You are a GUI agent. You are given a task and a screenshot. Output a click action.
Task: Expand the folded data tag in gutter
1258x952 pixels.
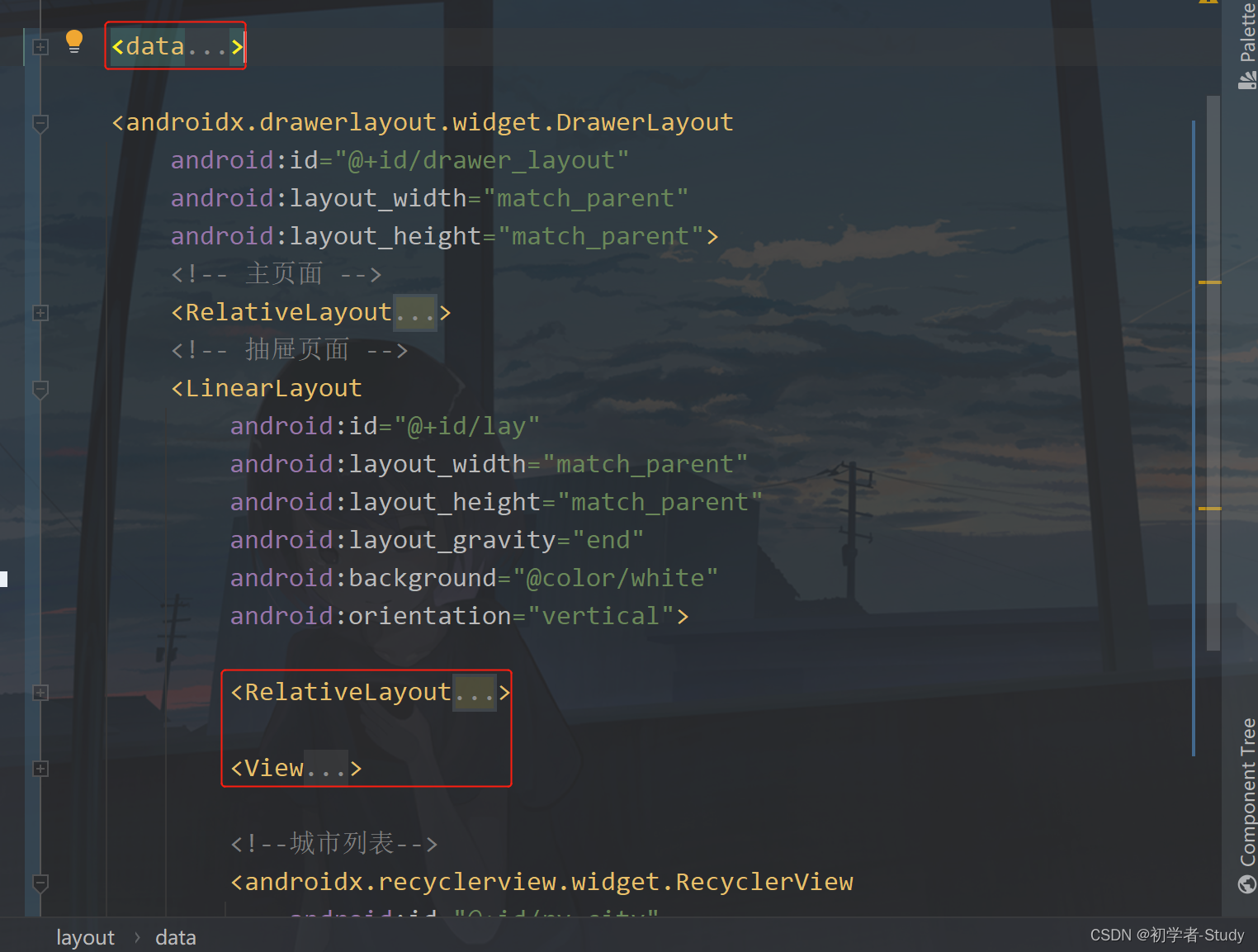(x=40, y=47)
